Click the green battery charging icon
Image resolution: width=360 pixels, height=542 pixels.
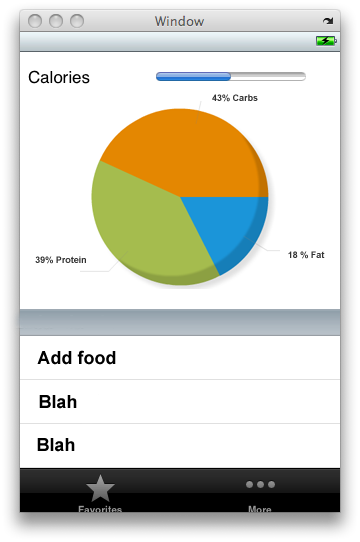pos(326,41)
